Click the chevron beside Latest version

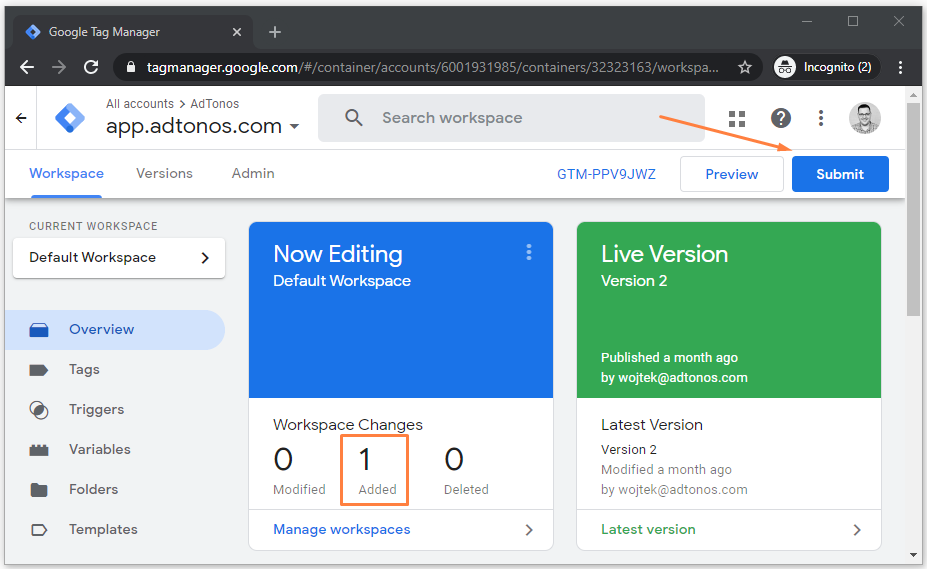857,530
